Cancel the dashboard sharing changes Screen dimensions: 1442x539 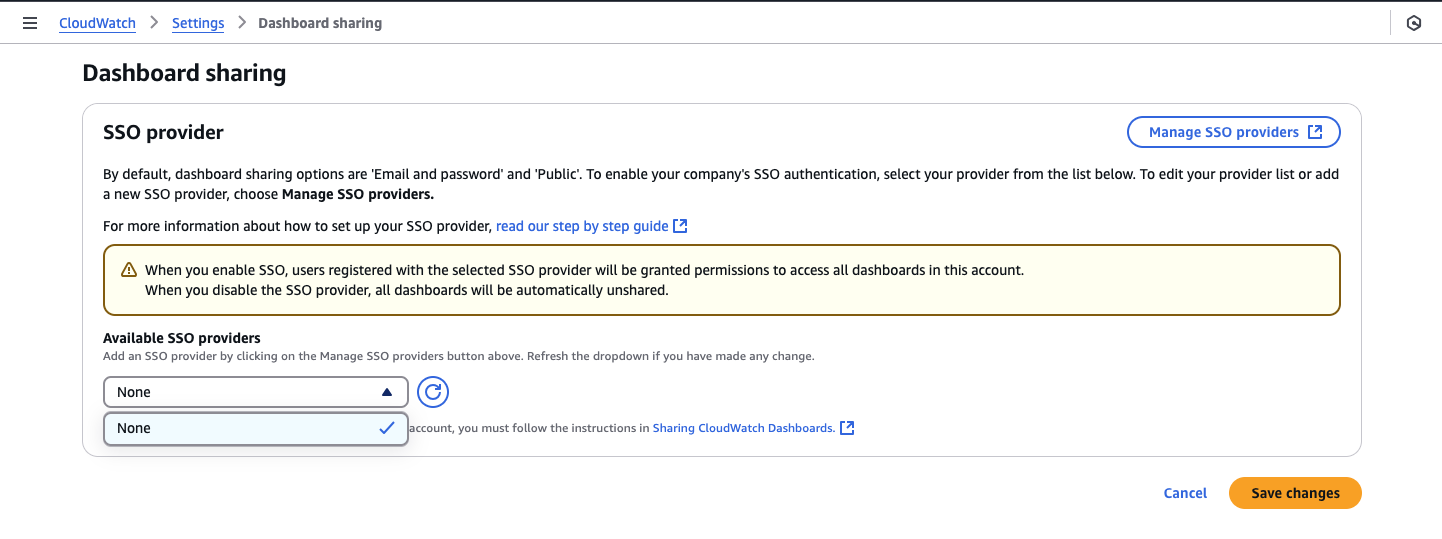click(x=1185, y=493)
